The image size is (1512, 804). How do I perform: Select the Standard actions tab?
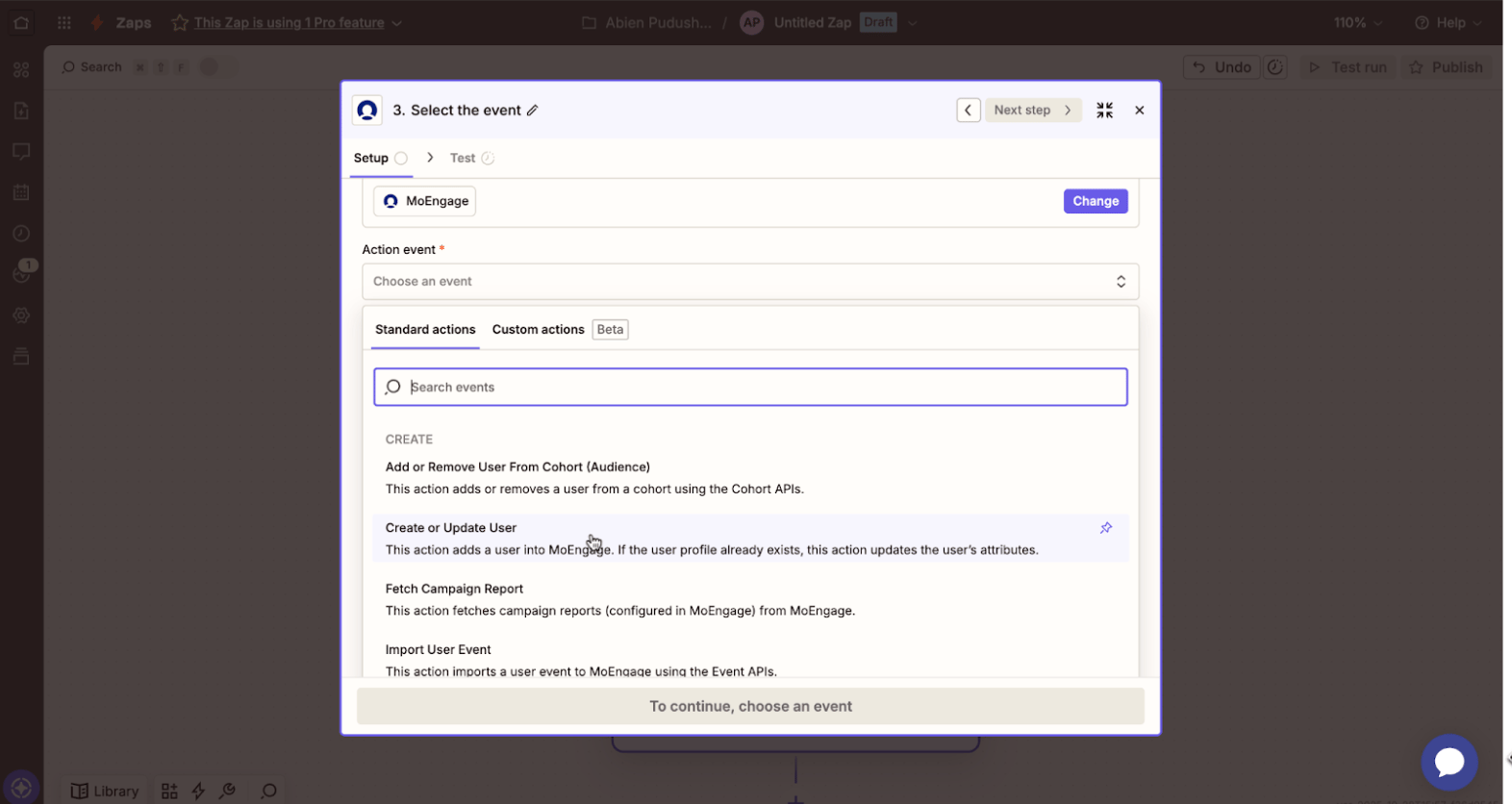425,330
